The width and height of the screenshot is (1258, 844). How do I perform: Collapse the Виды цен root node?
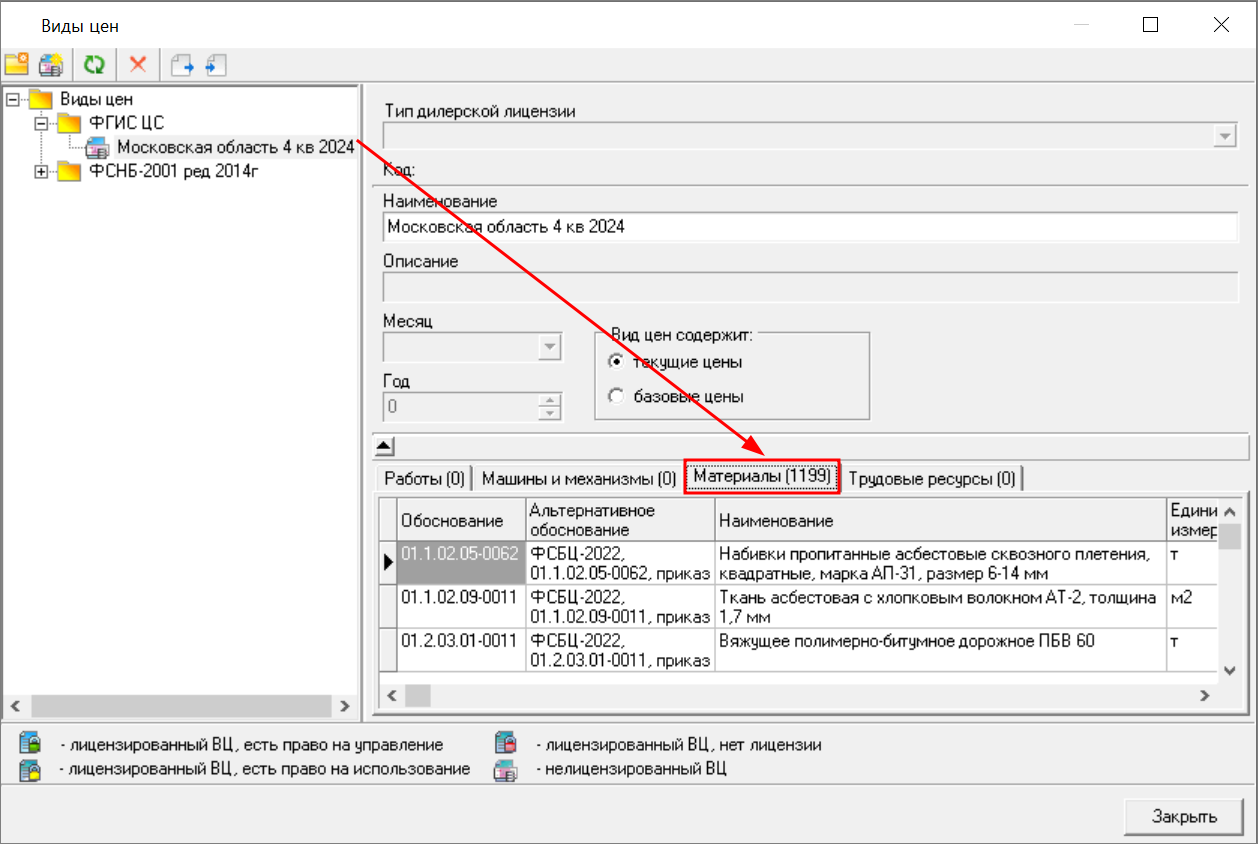[x=12, y=99]
